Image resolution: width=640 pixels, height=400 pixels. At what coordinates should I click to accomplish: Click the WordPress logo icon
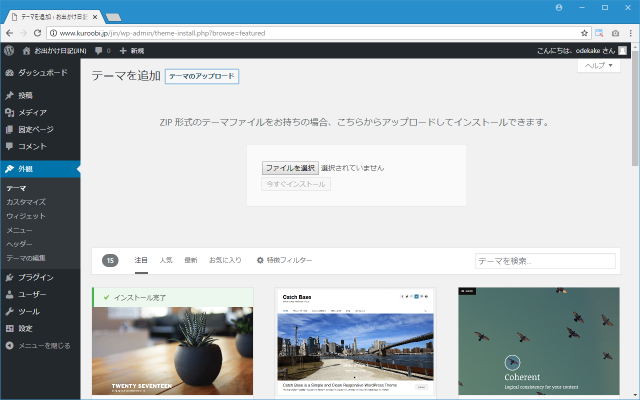9,51
